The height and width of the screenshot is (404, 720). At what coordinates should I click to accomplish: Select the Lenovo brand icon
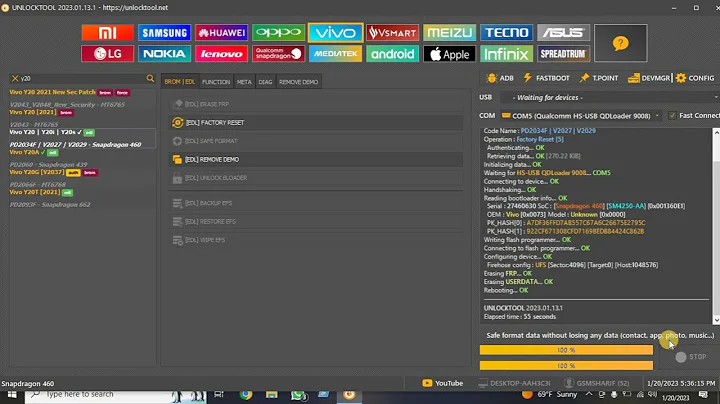221,54
